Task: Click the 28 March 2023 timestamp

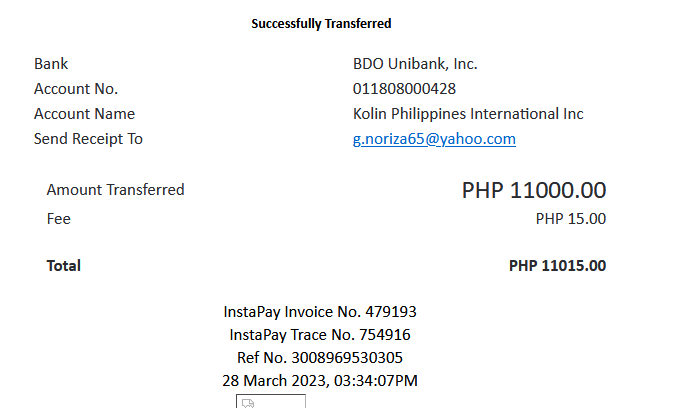Action: tap(320, 380)
